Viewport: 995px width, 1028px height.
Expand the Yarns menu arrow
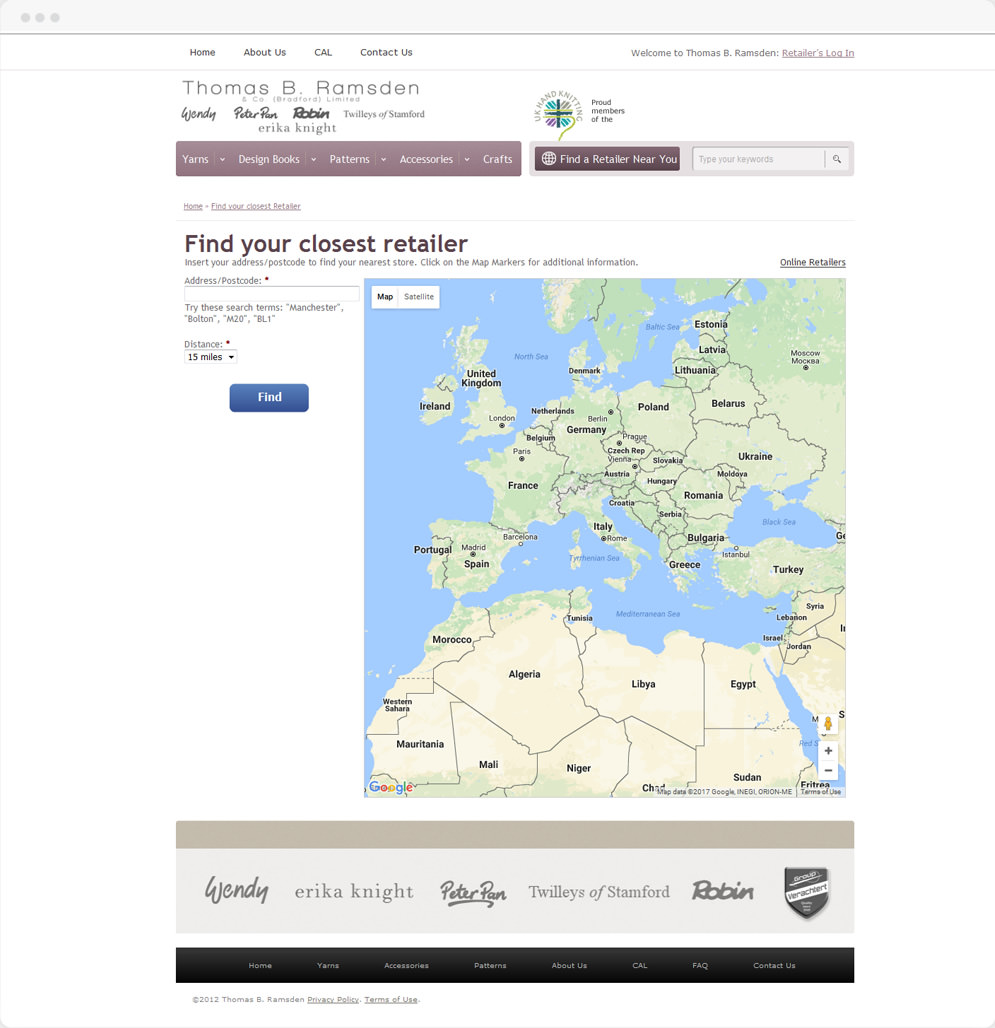222,159
